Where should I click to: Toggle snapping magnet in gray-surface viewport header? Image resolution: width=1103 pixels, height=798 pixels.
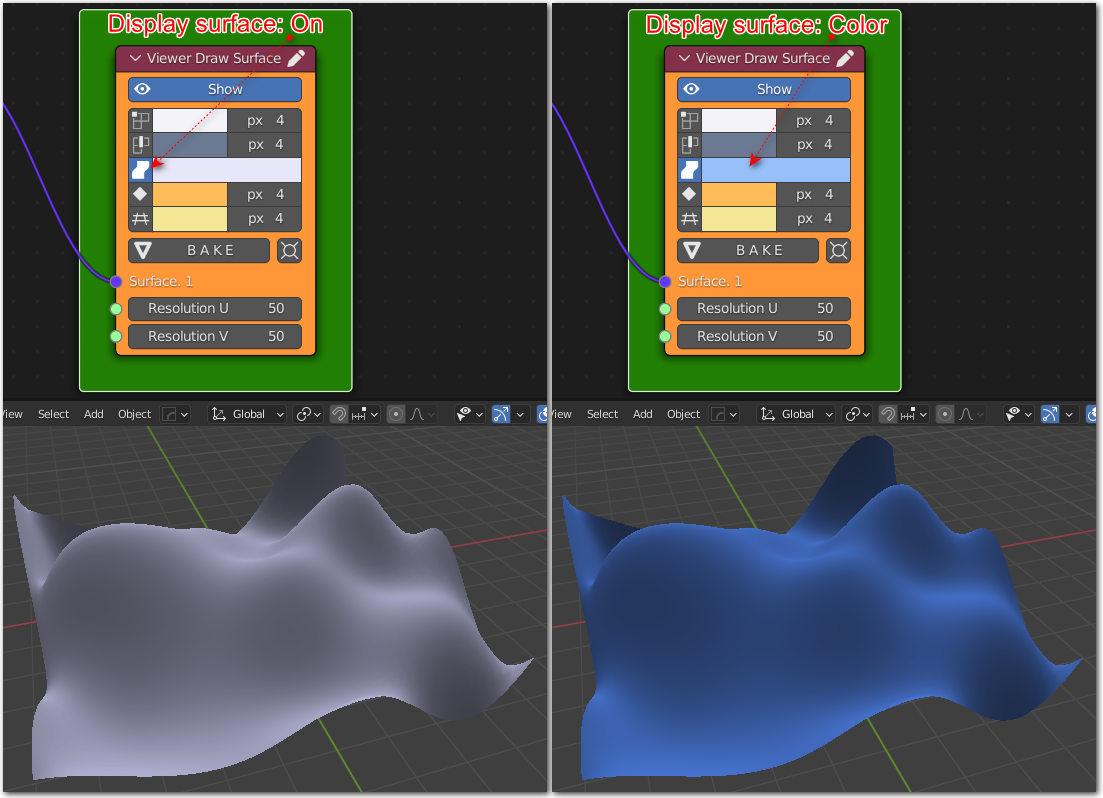(338, 414)
